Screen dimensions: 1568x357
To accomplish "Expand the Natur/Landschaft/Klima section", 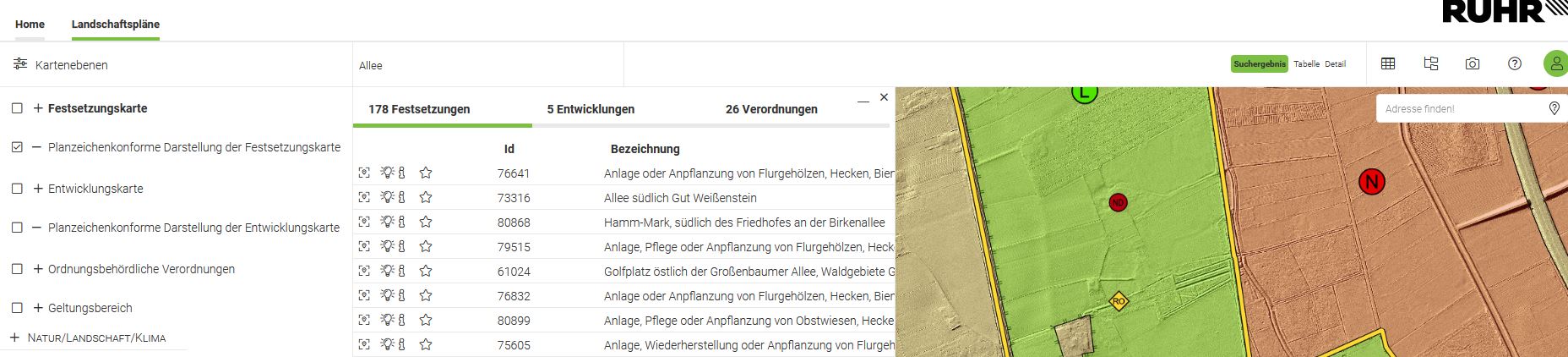I will coord(14,338).
